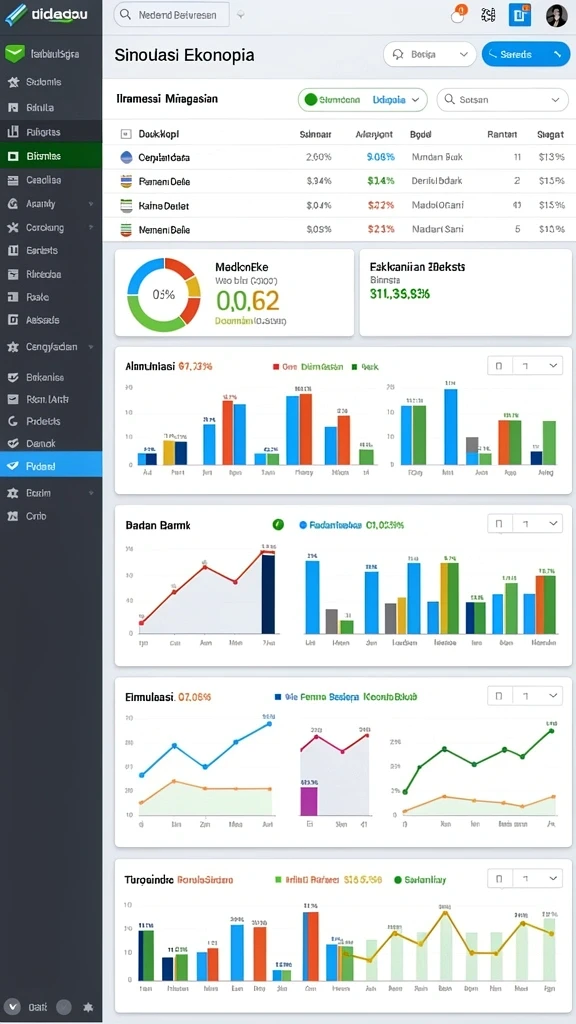Click the pin icon next to search bar
This screenshot has width=576, height=1024.
pyautogui.click(x=240, y=14)
